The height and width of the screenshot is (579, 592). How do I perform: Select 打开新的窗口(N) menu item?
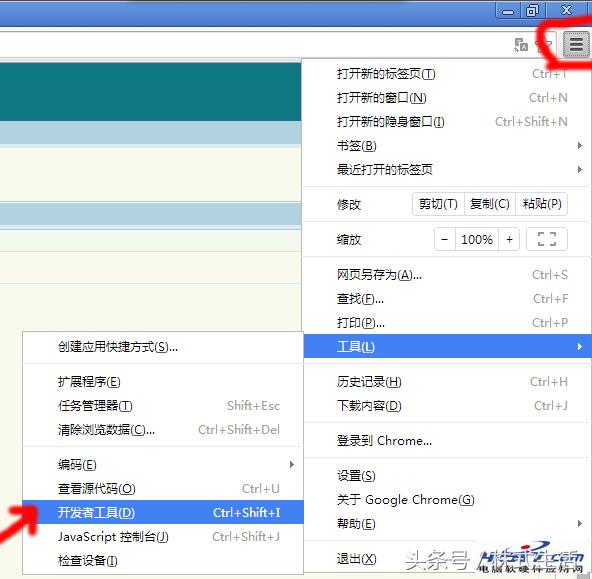(447, 98)
